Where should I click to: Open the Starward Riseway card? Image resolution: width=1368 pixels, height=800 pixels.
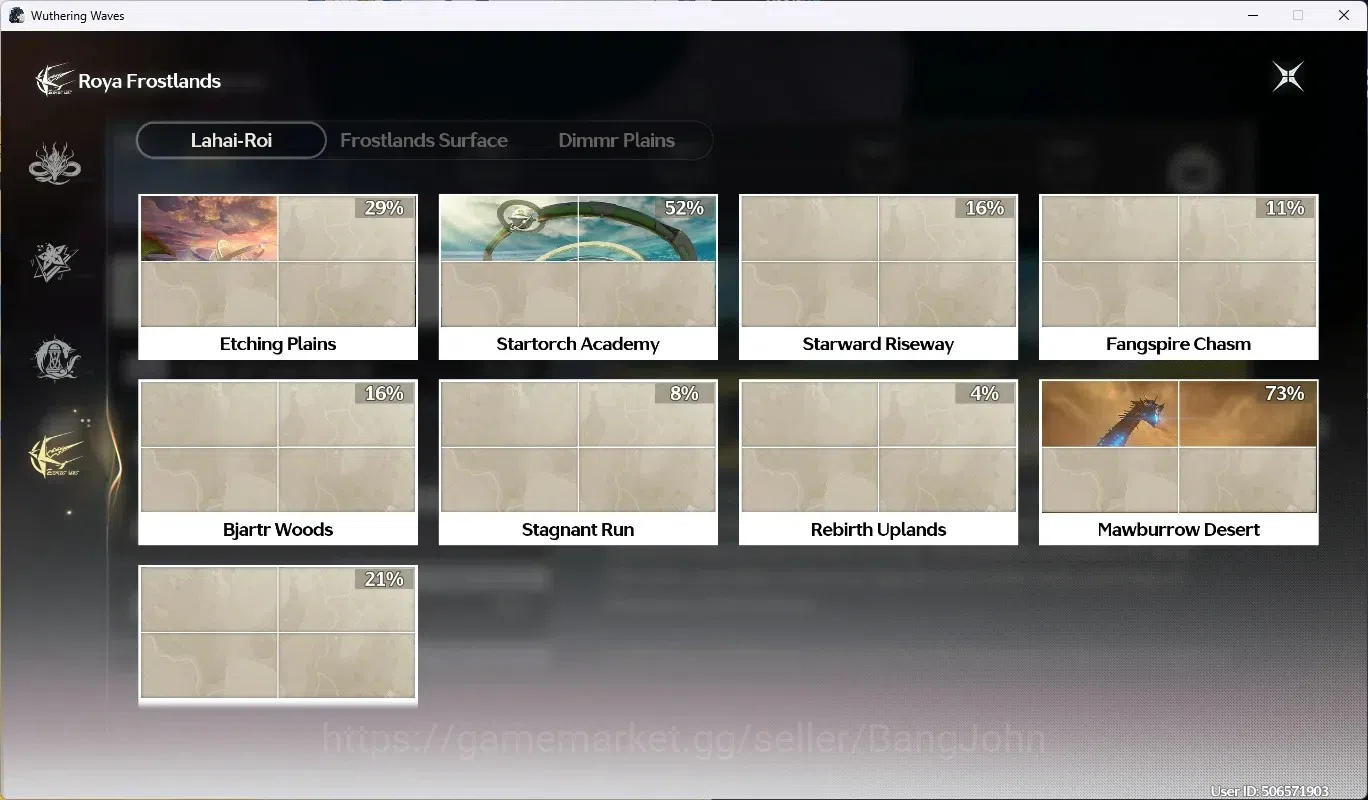point(878,277)
